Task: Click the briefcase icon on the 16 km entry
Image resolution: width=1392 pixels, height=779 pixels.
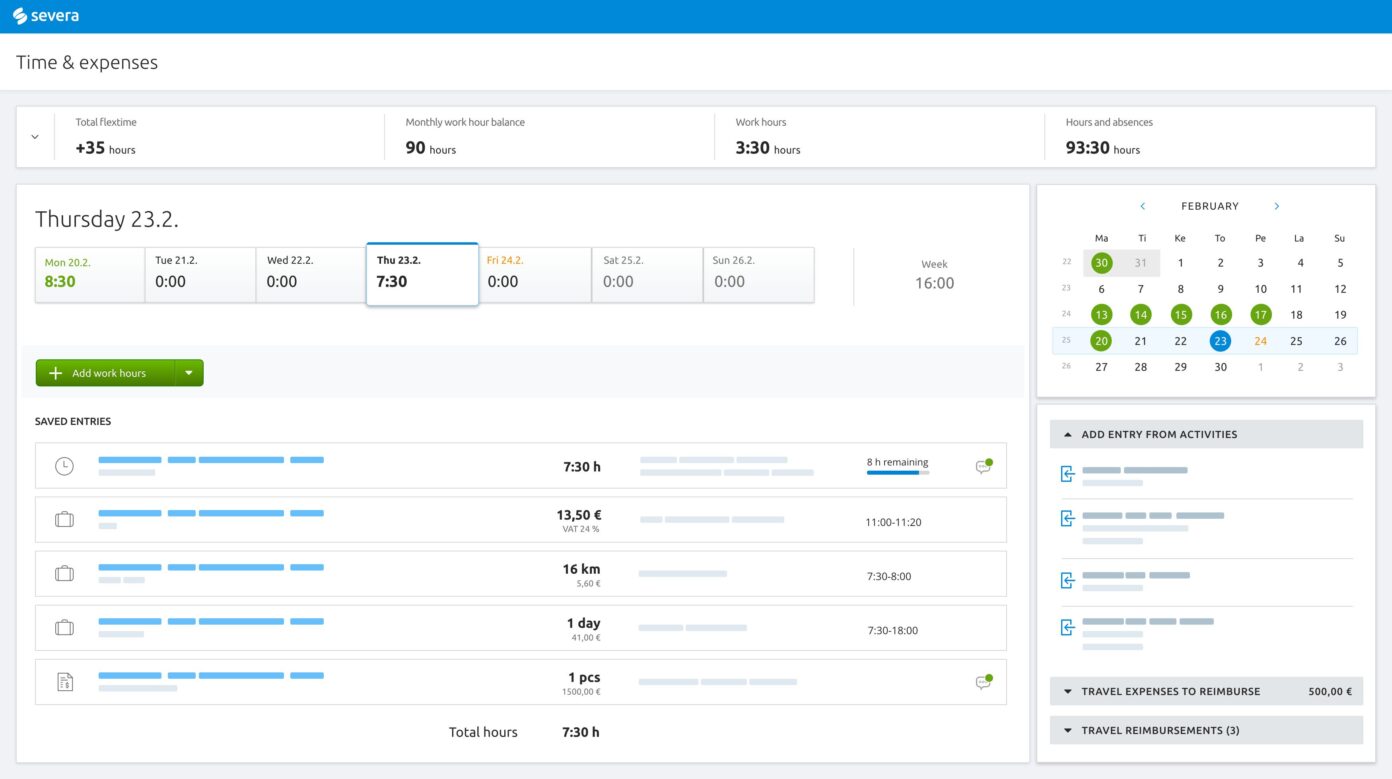Action: [64, 574]
